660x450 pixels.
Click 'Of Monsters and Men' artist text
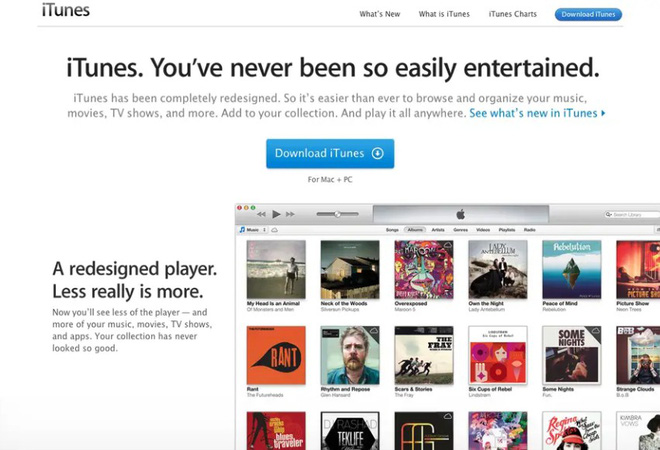tap(270, 309)
